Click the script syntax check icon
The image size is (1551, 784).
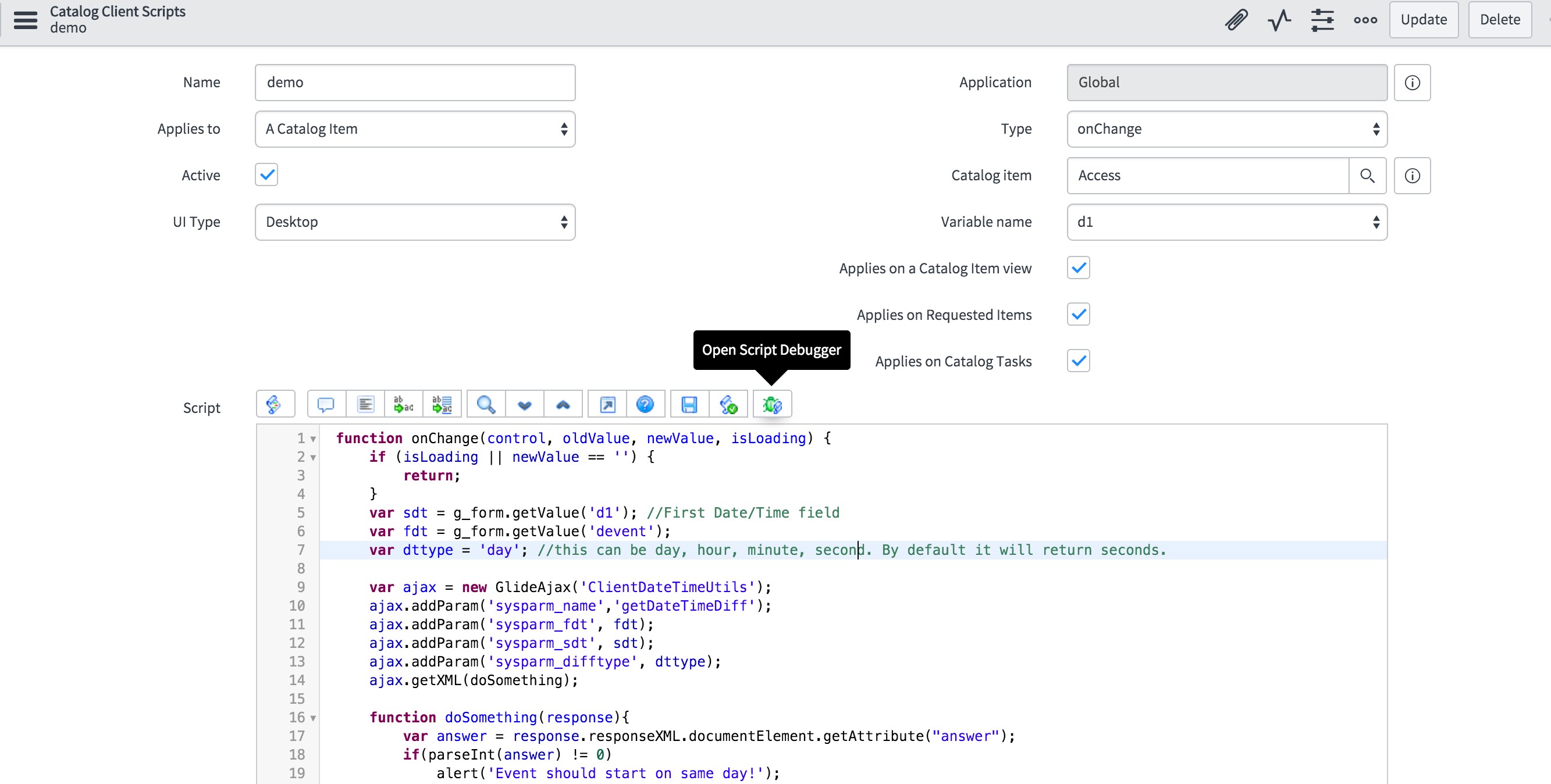tap(728, 404)
